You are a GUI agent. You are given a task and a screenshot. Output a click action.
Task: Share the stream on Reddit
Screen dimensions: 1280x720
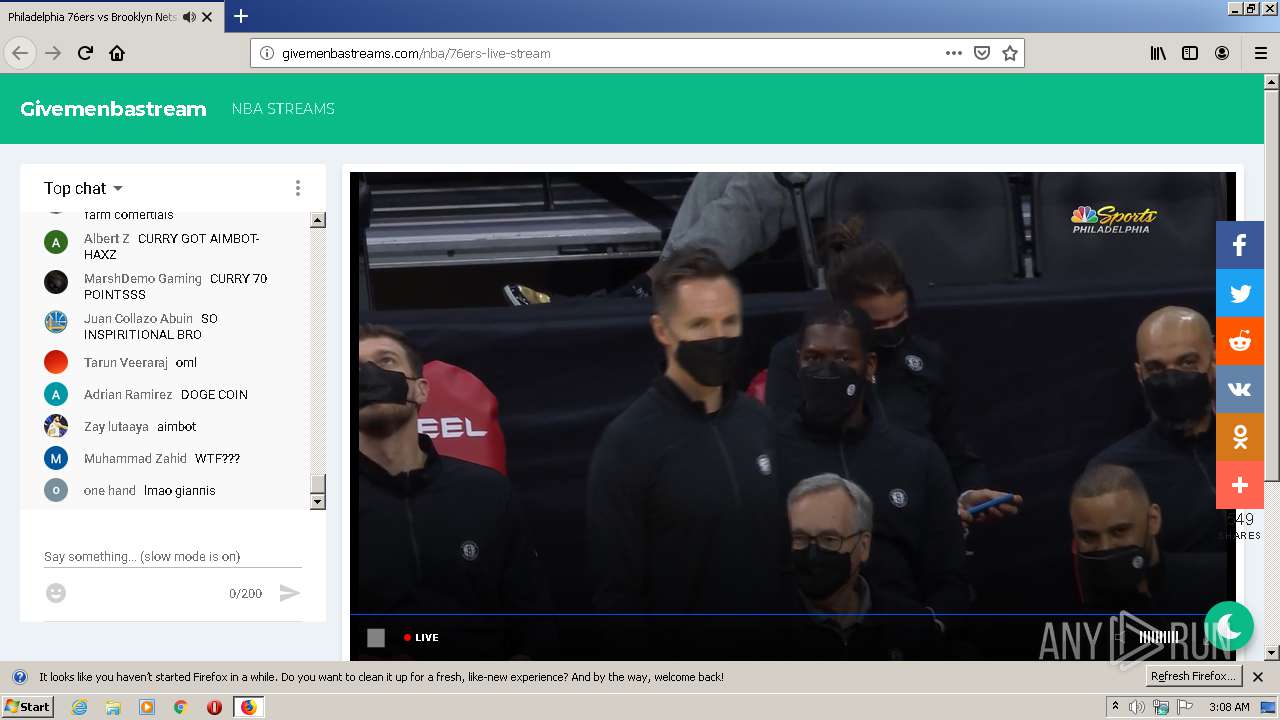point(1240,341)
